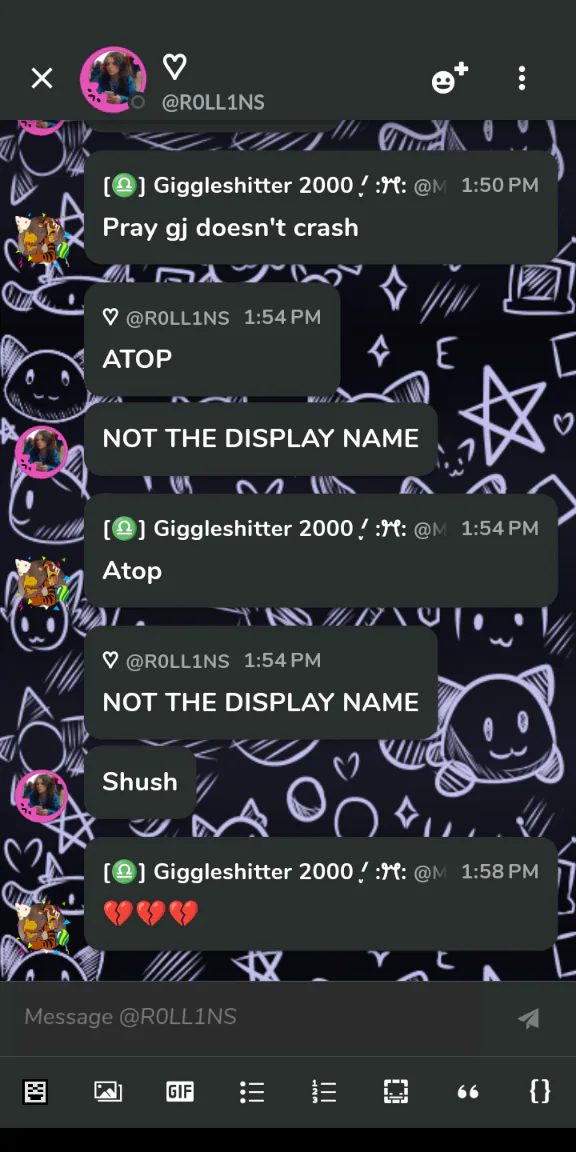Screen dimensions: 576x1152
Task: Select the spoiler frame icon
Action: pyautogui.click(x=396, y=1092)
